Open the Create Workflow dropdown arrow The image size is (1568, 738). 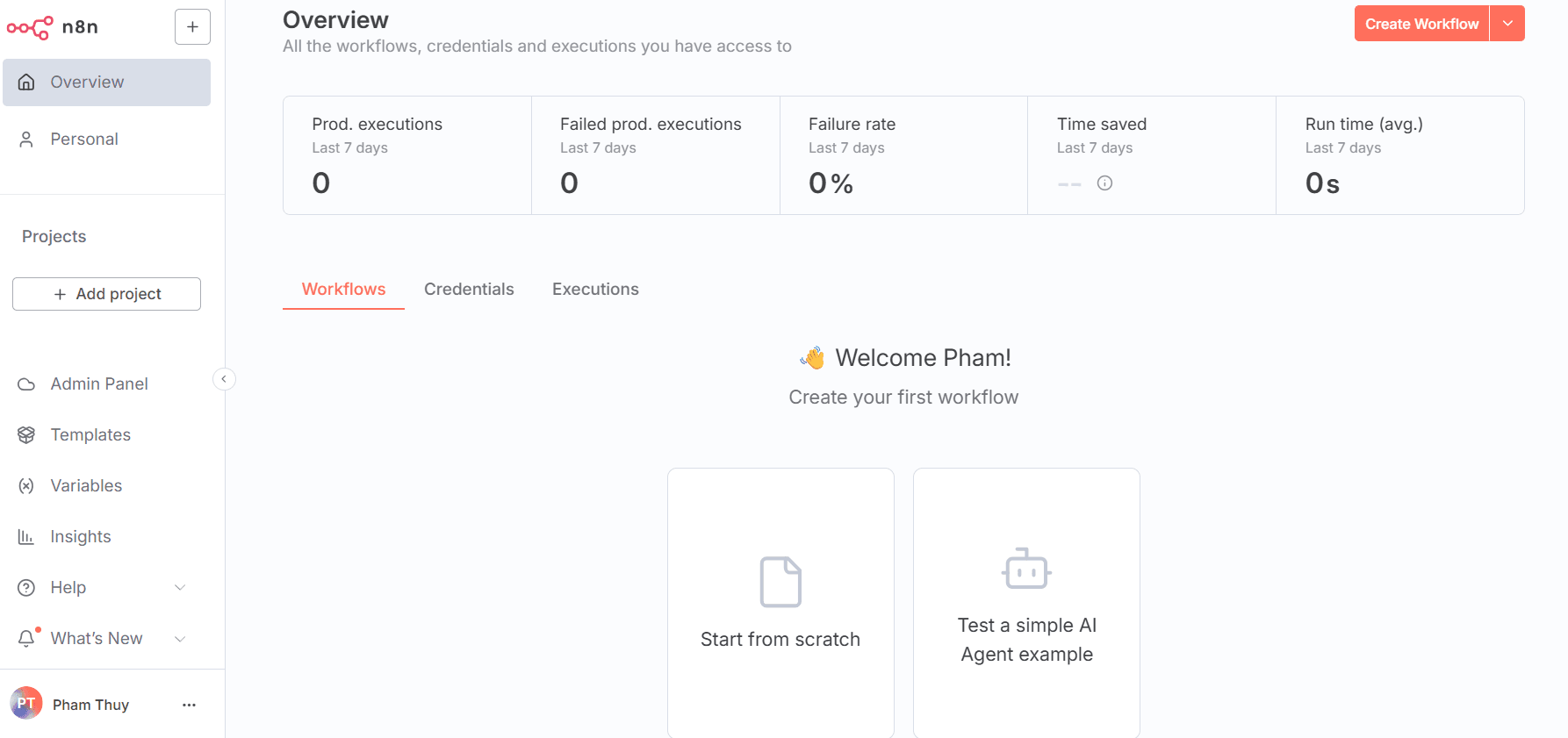coord(1507,24)
